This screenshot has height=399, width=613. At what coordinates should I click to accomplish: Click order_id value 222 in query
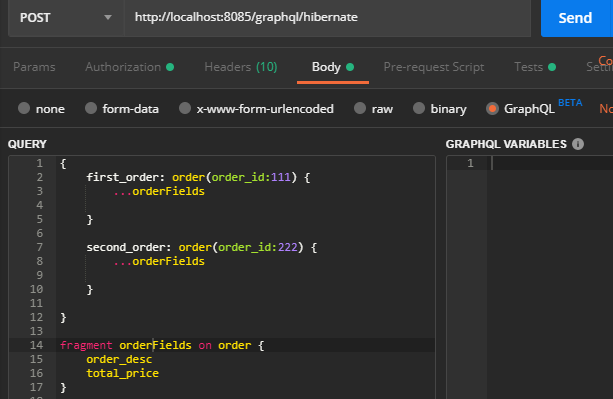(287, 247)
